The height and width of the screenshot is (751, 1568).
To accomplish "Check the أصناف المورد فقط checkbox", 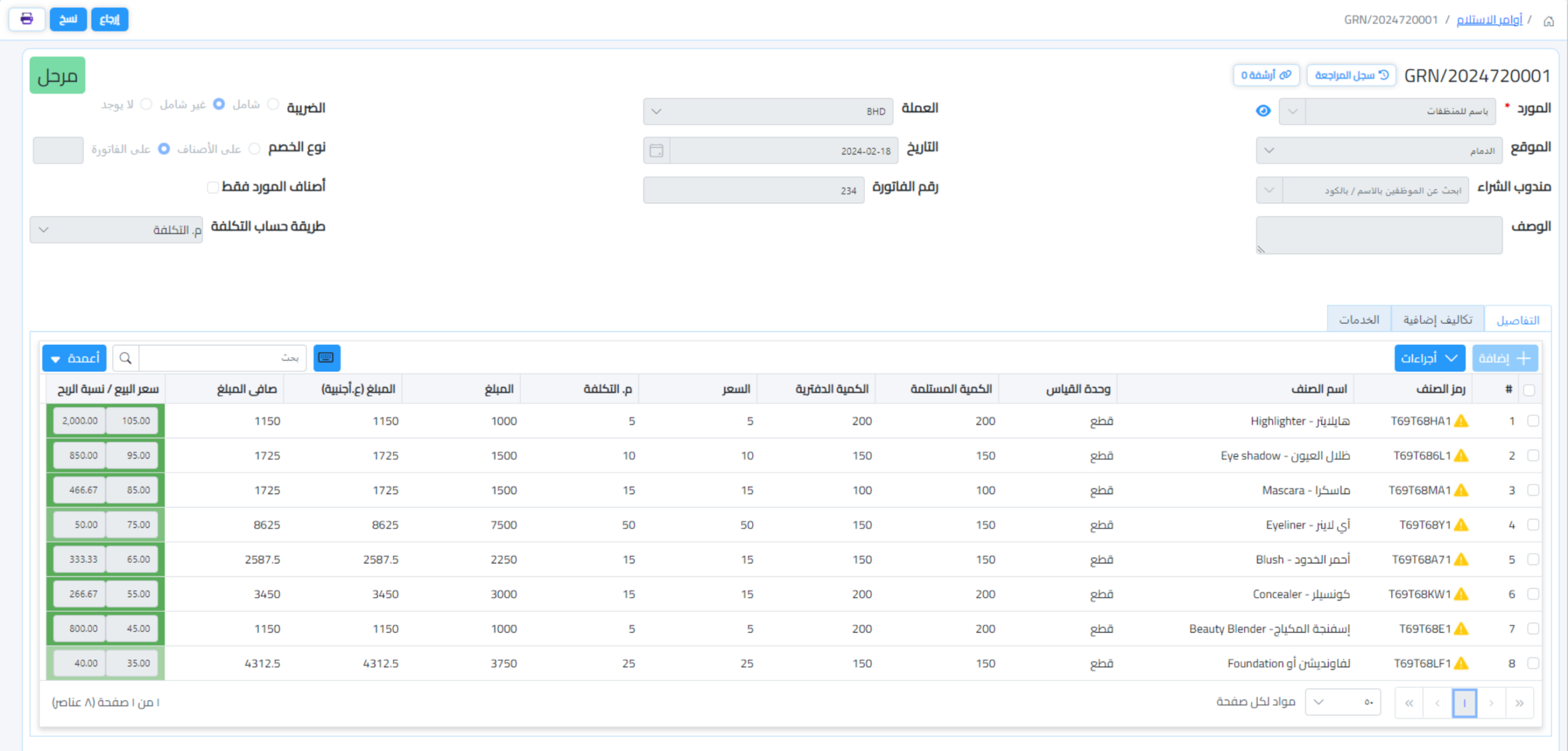I will point(213,187).
